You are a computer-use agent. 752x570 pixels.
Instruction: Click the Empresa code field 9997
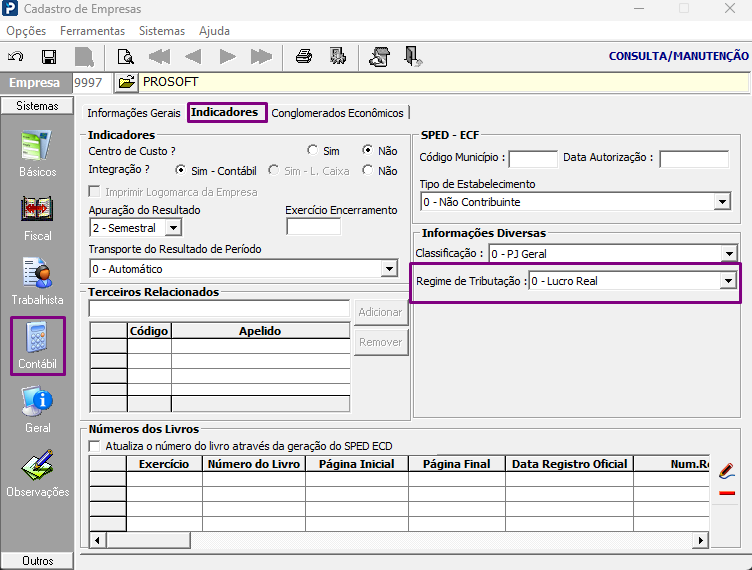(92, 82)
